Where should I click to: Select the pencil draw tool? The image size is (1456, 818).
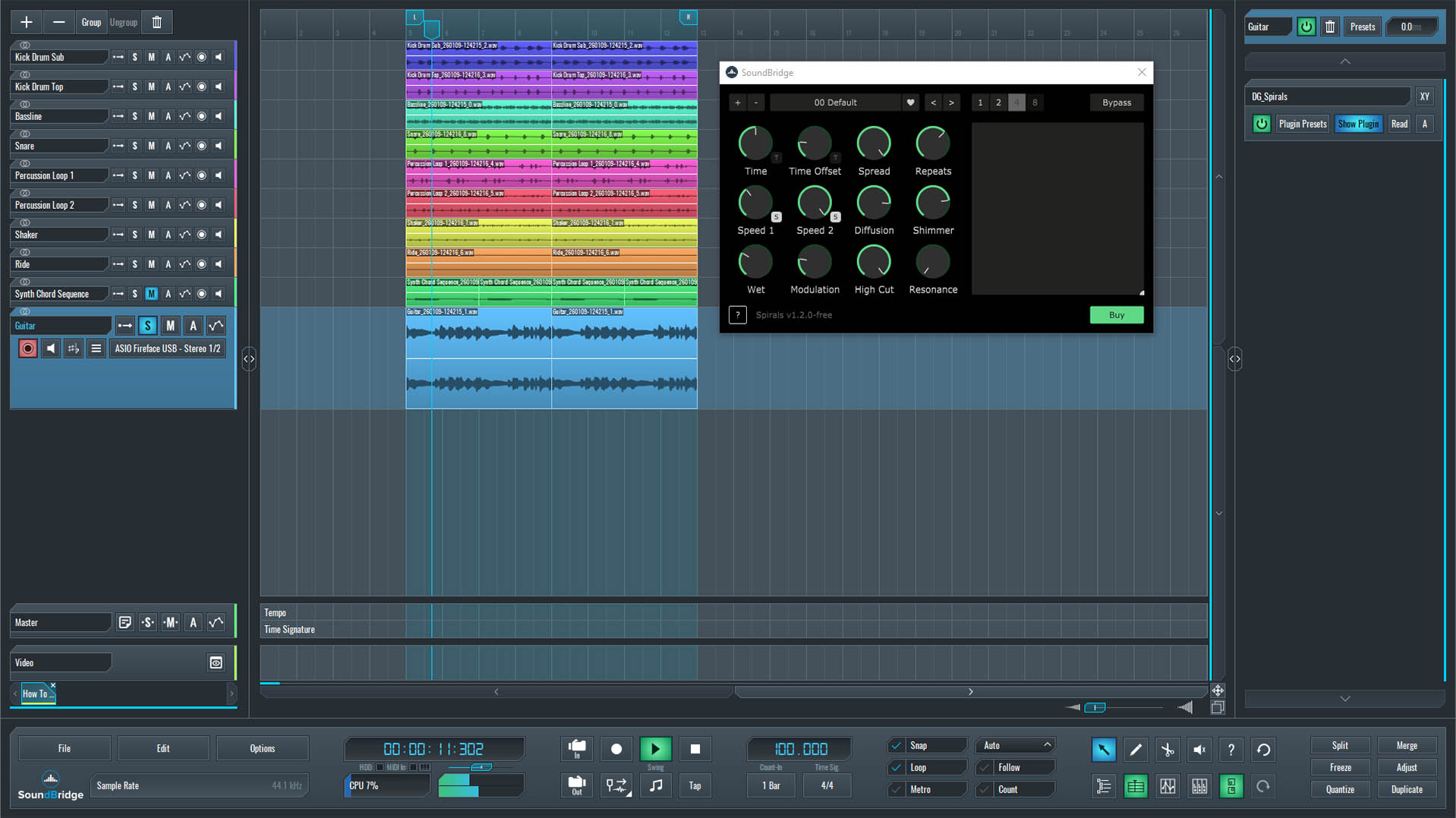click(1136, 750)
